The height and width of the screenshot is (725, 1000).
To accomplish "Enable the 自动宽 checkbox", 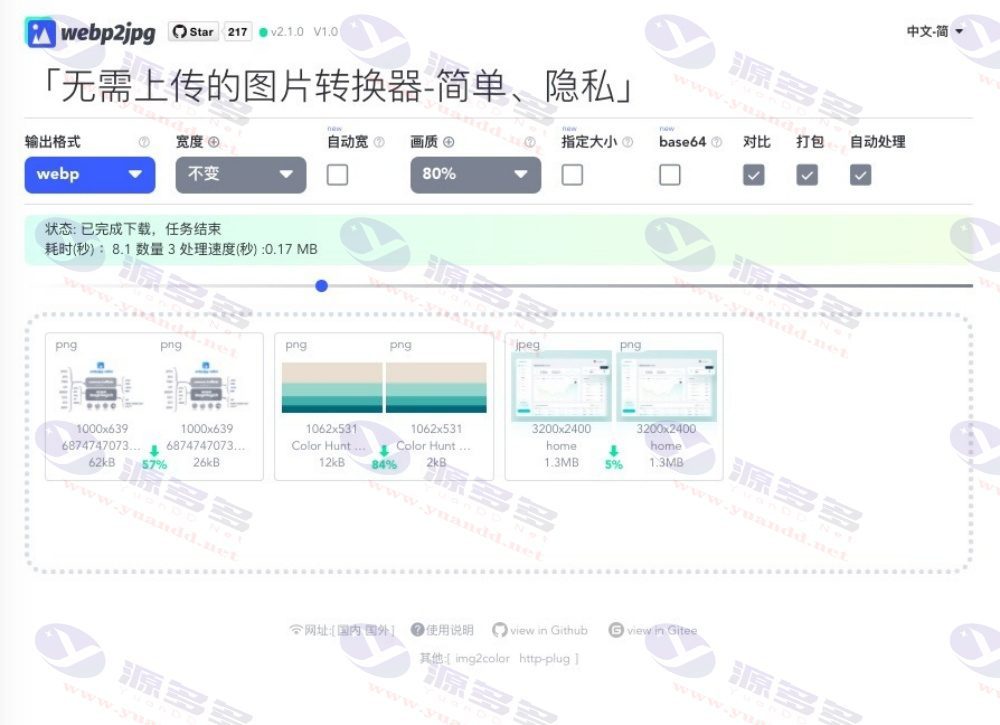I will 337,175.
